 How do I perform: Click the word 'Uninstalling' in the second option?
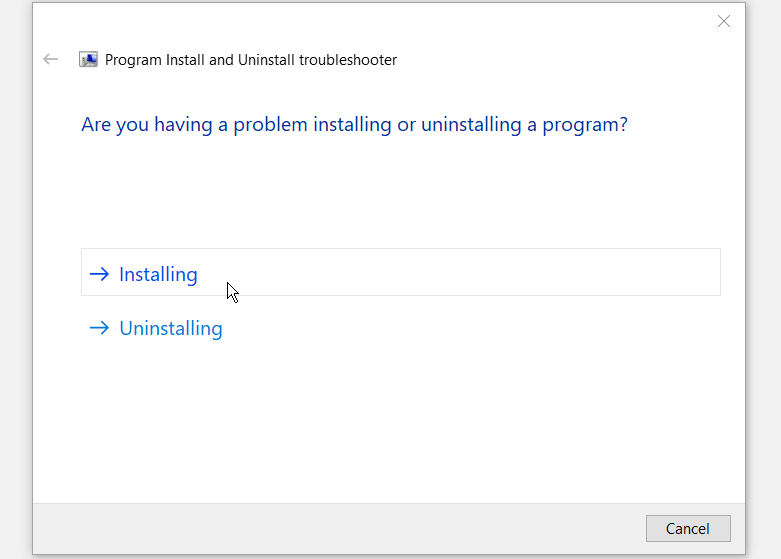click(x=171, y=328)
